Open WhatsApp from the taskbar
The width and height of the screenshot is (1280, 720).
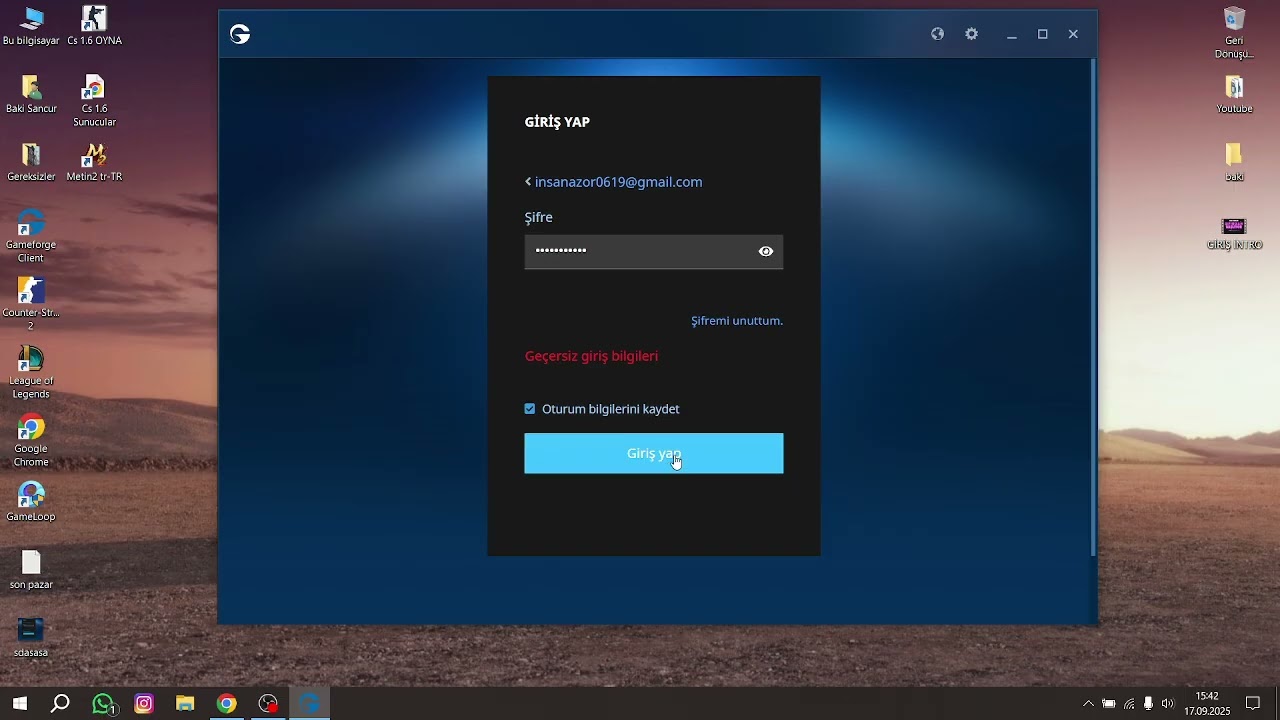tap(103, 704)
